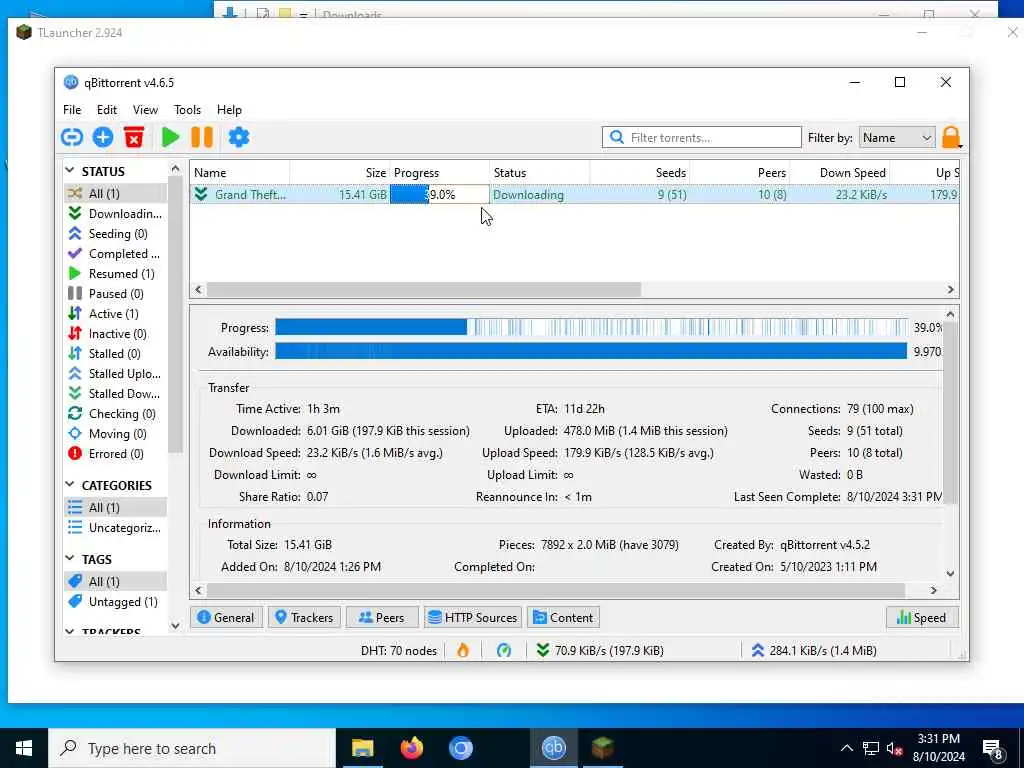Select the Inactive (0) filter
The width and height of the screenshot is (1024, 768).
(116, 334)
